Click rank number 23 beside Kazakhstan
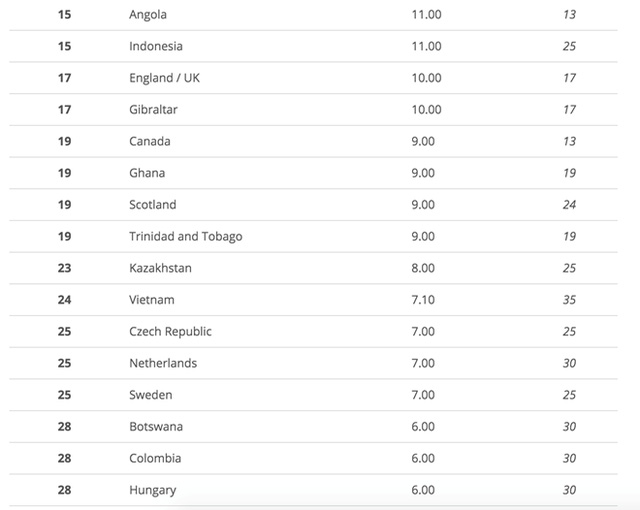640x510 pixels. point(64,268)
